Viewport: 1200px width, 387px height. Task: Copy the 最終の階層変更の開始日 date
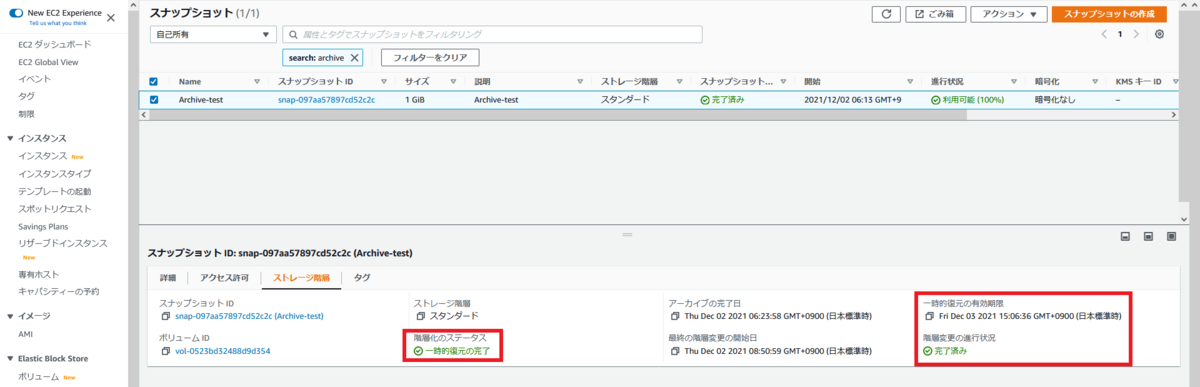[675, 351]
